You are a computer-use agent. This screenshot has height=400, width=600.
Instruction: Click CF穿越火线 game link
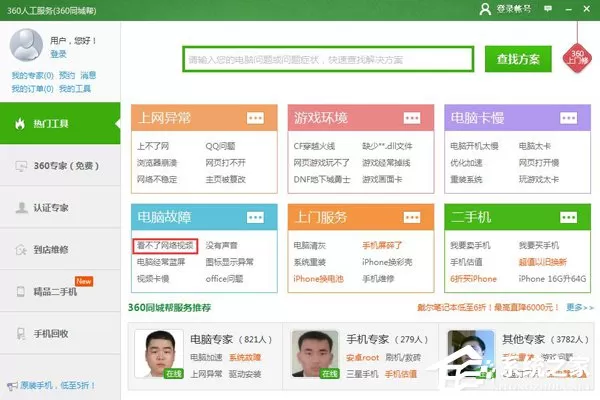pyautogui.click(x=314, y=146)
